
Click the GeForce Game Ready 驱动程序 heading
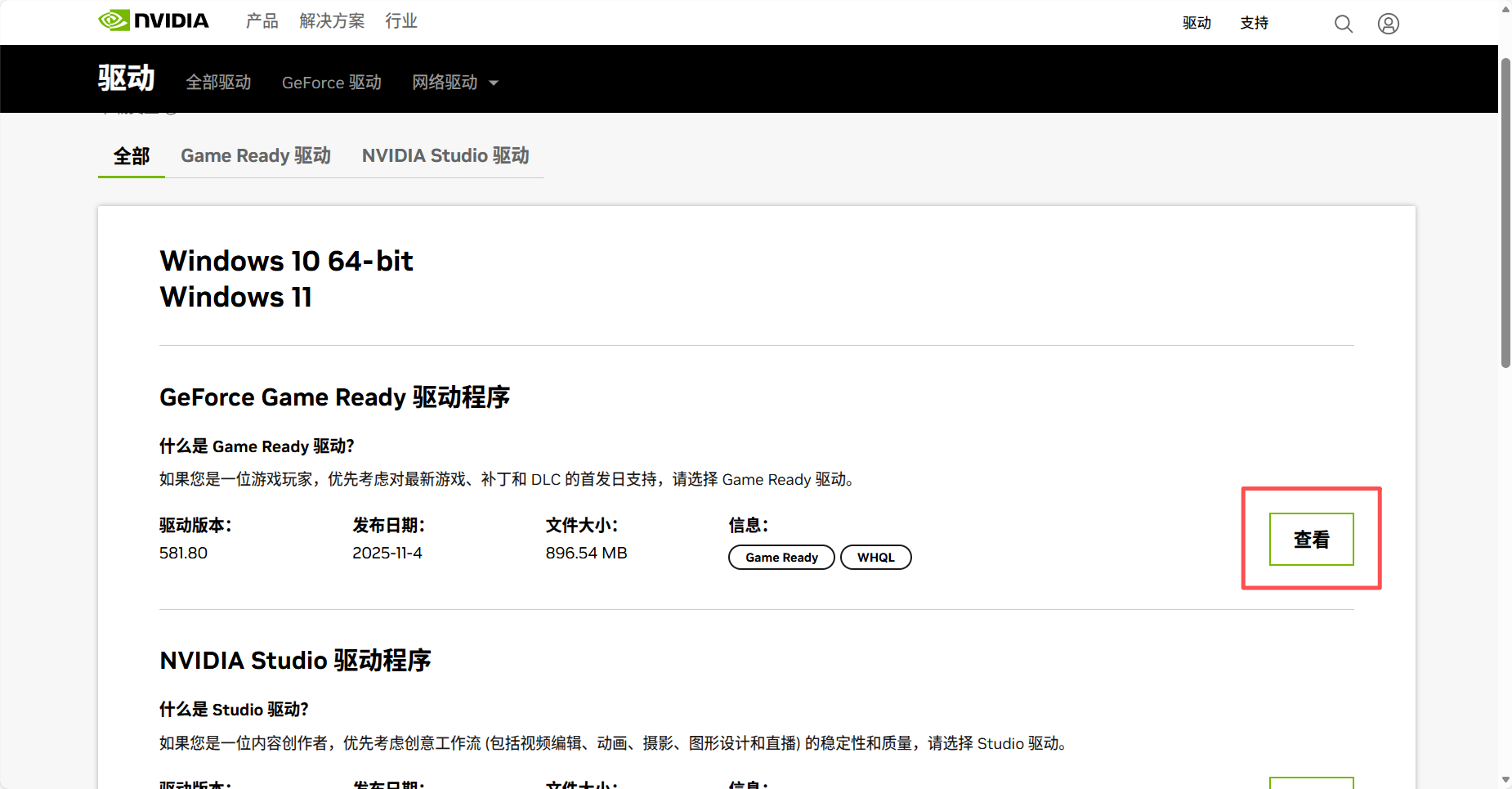click(334, 397)
